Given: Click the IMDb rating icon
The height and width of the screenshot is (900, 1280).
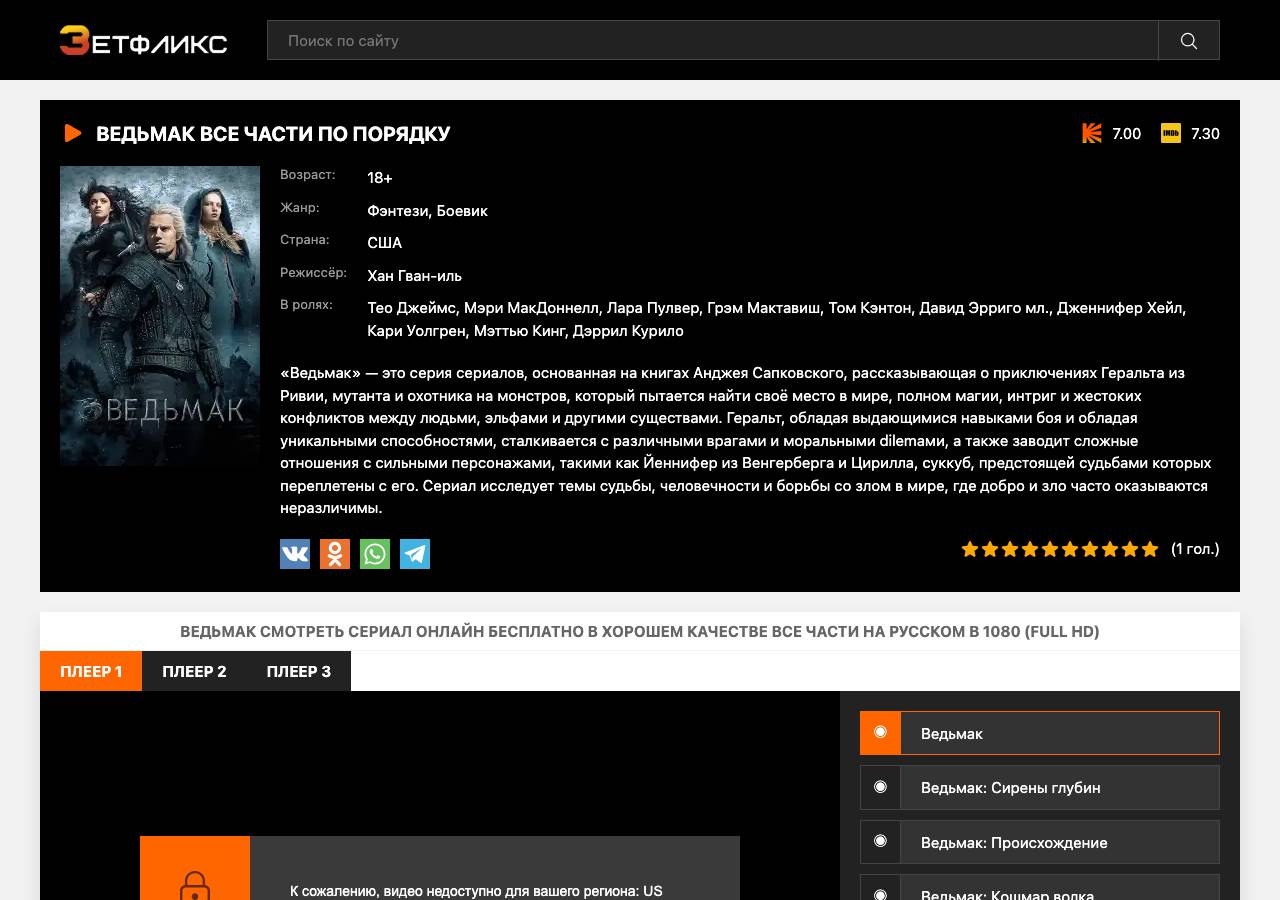Looking at the screenshot, I should click(1171, 133).
